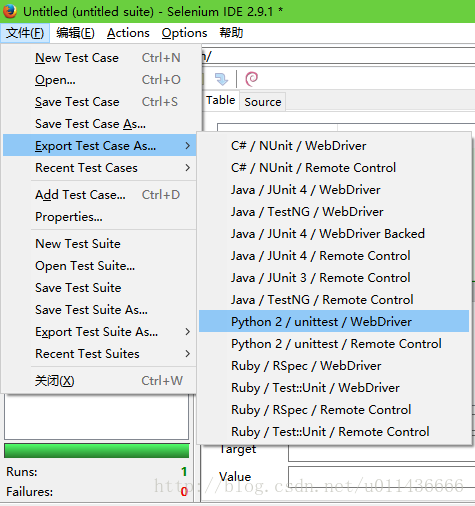Expand Recent Test Suites submenu

click(99, 354)
